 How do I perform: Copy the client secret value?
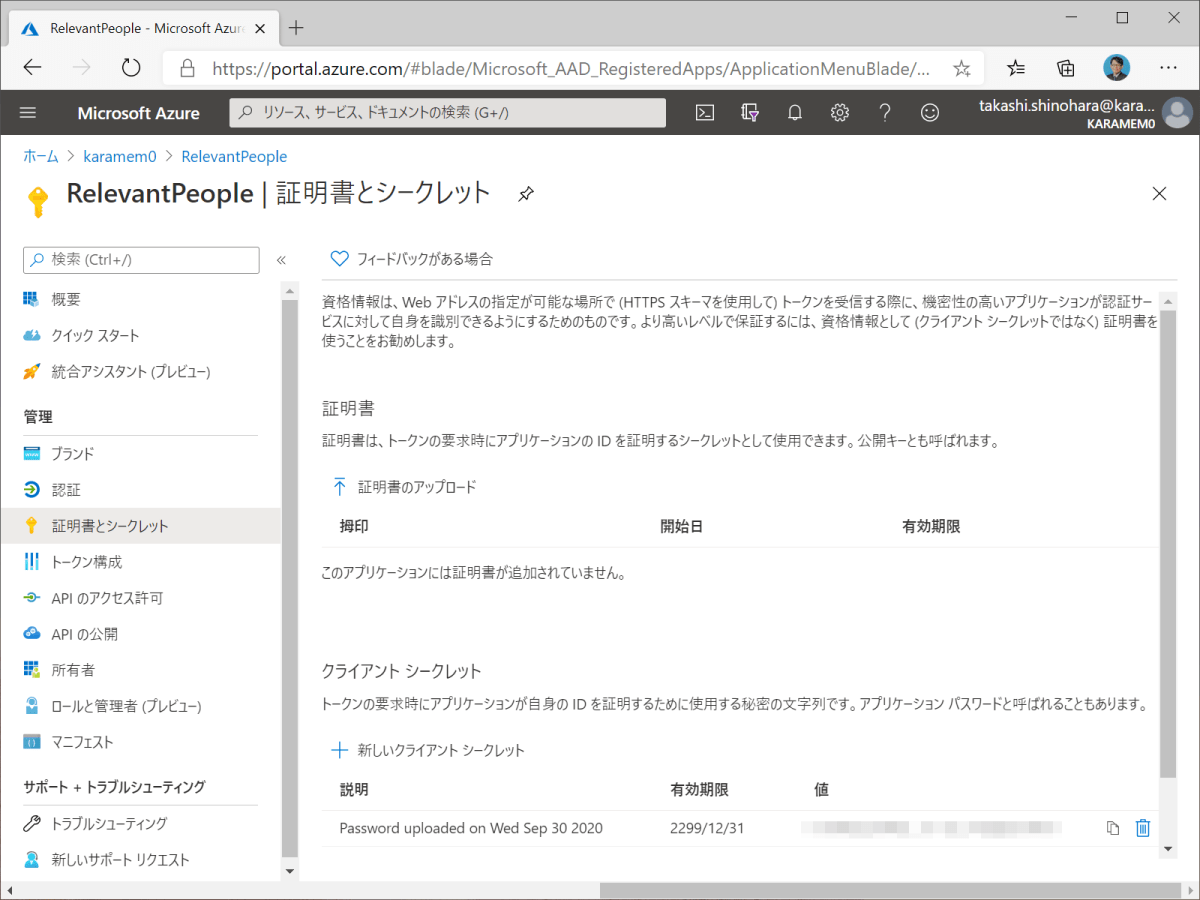tap(1113, 828)
